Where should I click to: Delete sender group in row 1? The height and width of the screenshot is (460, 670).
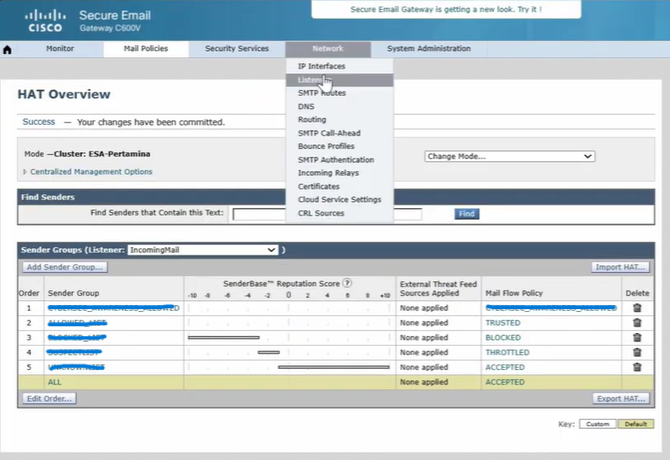click(637, 309)
